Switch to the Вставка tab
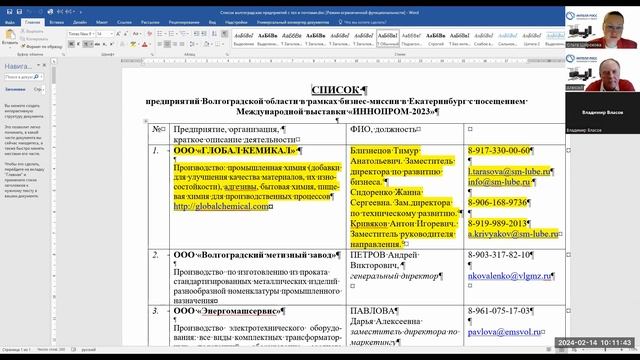This screenshot has height=360, width=640. (56, 22)
